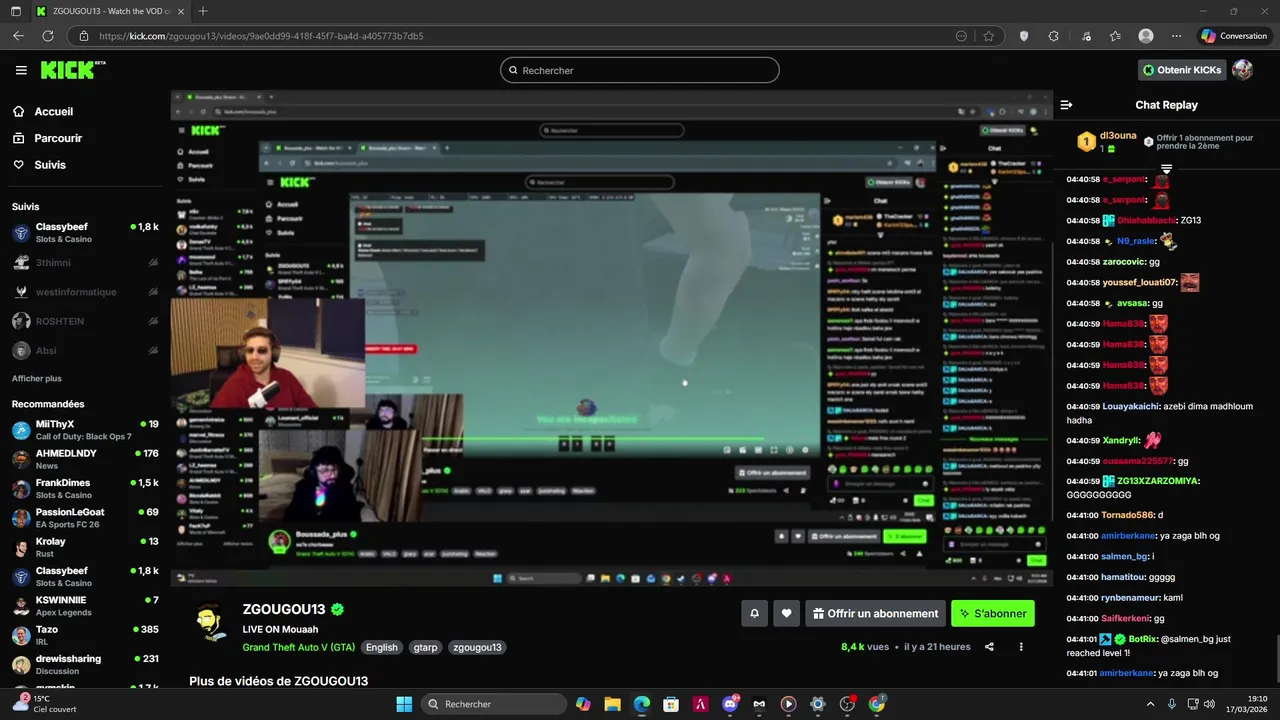Click username Saifkerkeni in chat
This screenshot has height=720, width=1280.
pos(1125,619)
